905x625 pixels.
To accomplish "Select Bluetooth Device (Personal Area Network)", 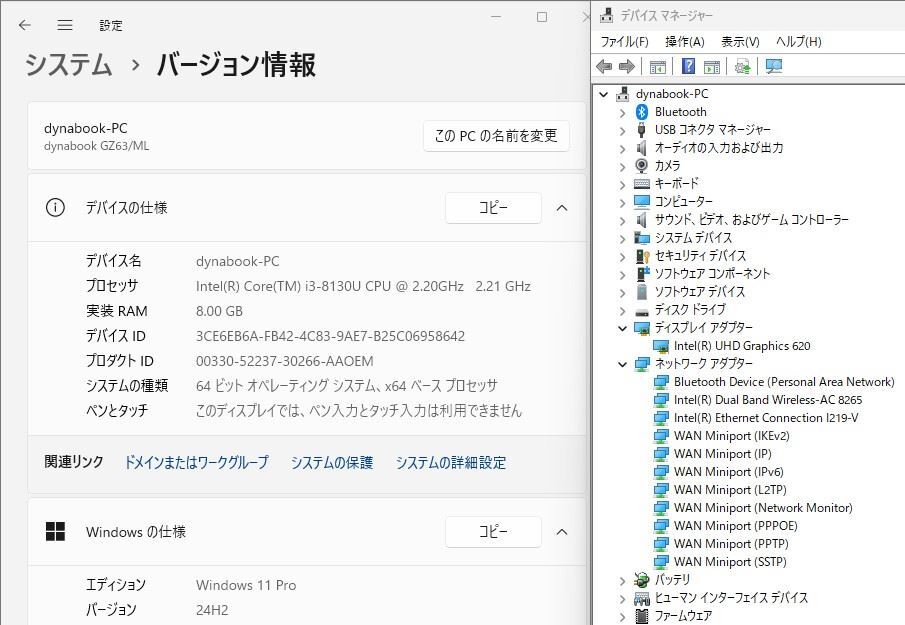I will 784,381.
